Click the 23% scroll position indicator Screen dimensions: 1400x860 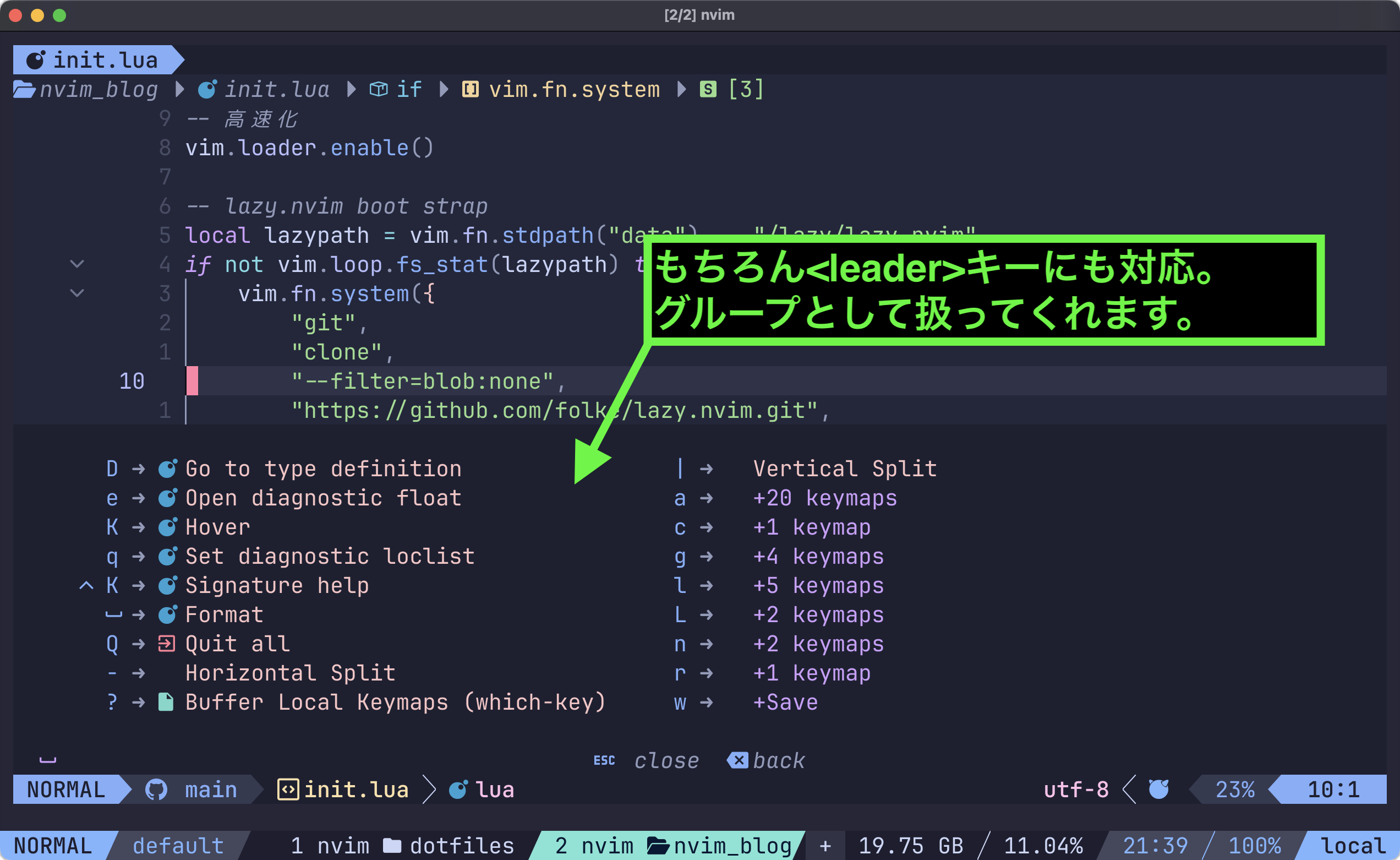[1234, 790]
